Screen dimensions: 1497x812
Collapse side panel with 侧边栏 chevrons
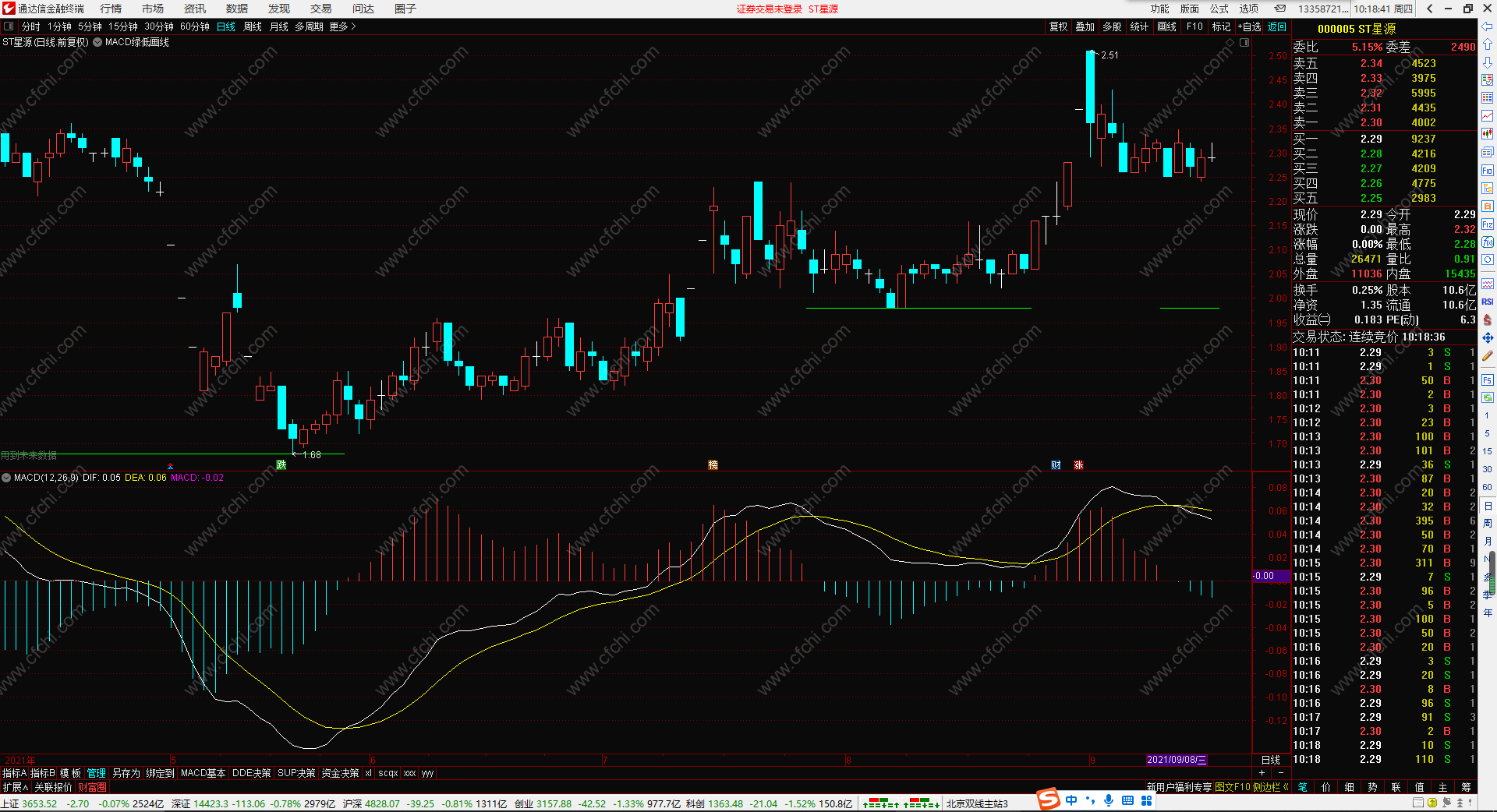click(1270, 787)
